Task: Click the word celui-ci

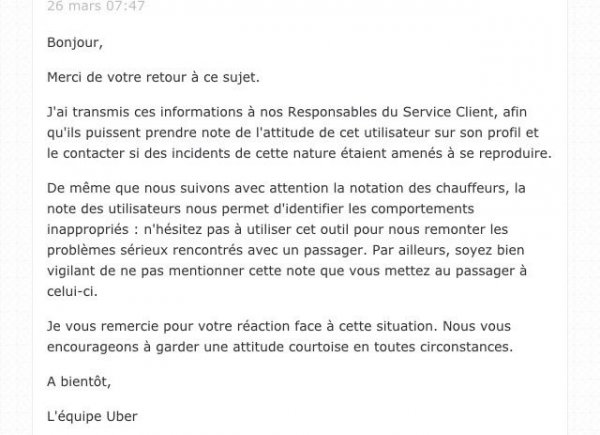Action: (72, 292)
